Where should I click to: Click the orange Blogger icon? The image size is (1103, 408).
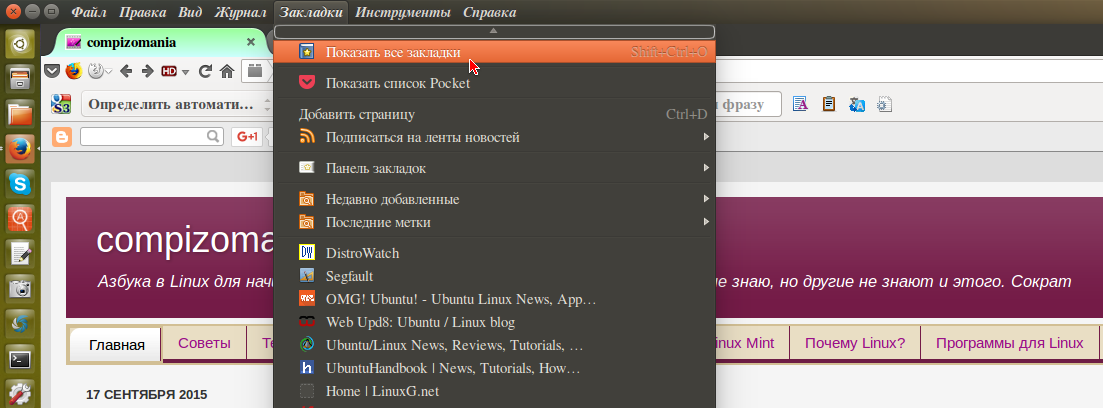(x=62, y=136)
